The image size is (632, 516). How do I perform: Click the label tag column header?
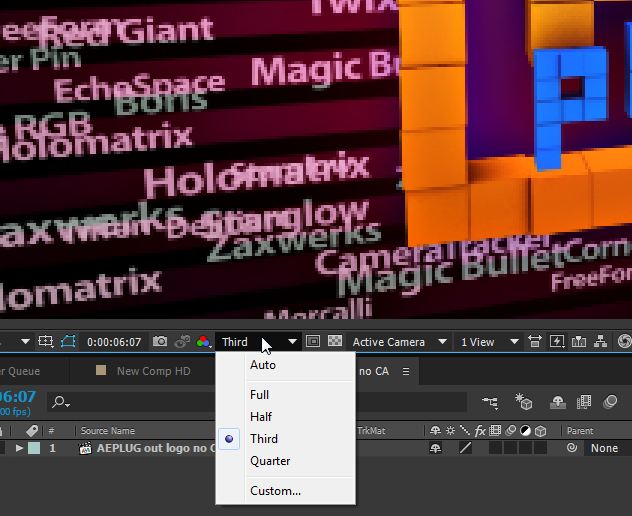32,431
